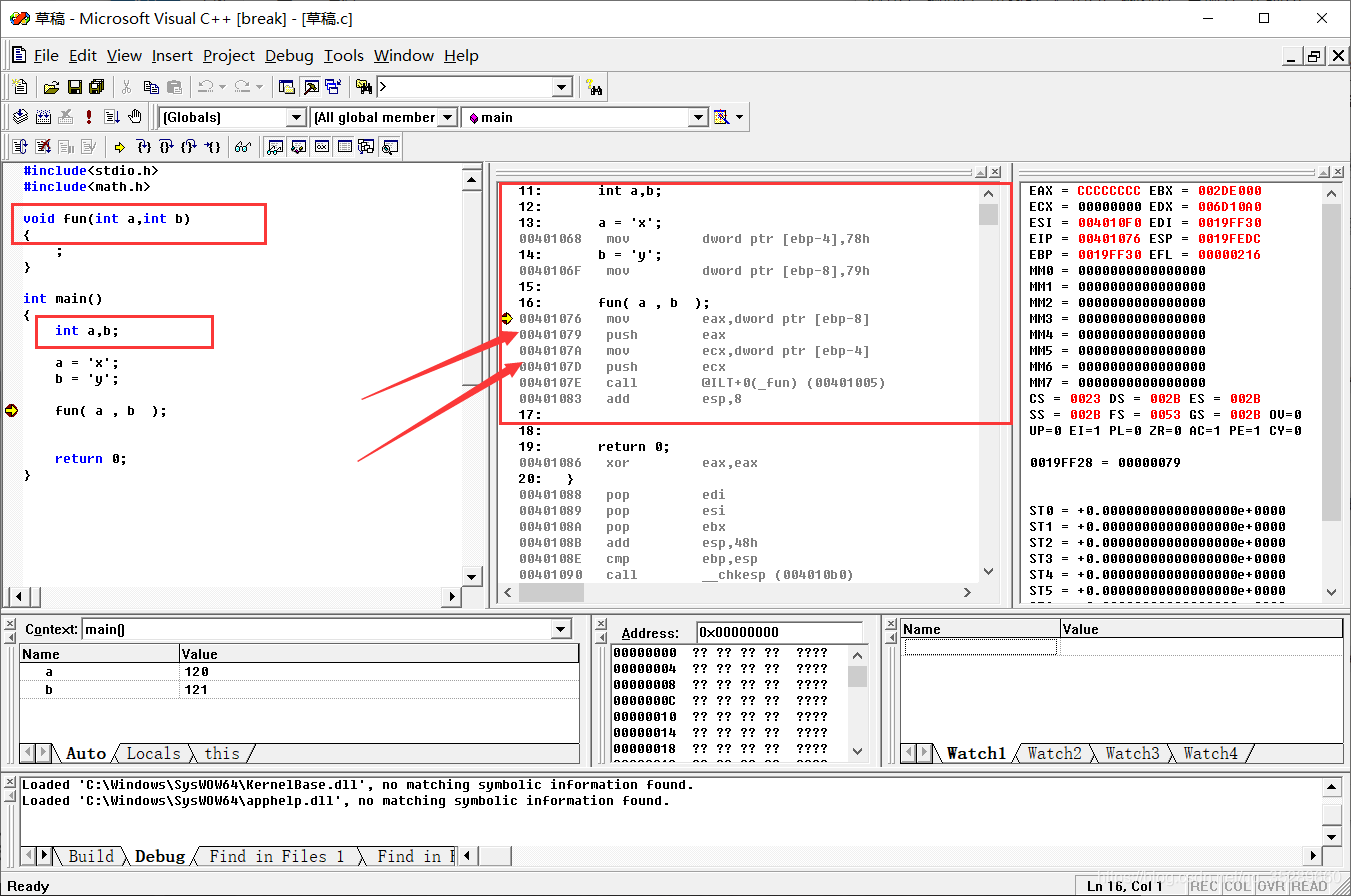The image size is (1351, 896).
Task: Click the Find in Files binoculars icon
Action: [364, 87]
